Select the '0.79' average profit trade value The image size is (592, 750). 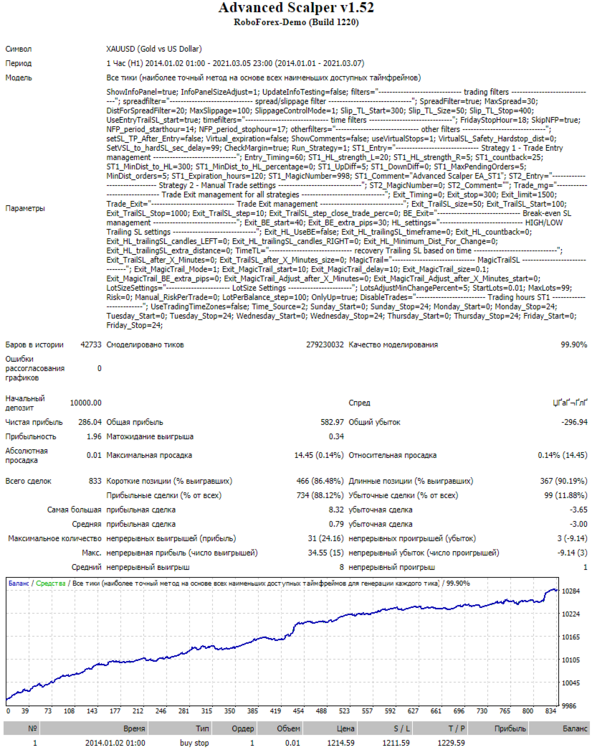(x=336, y=524)
